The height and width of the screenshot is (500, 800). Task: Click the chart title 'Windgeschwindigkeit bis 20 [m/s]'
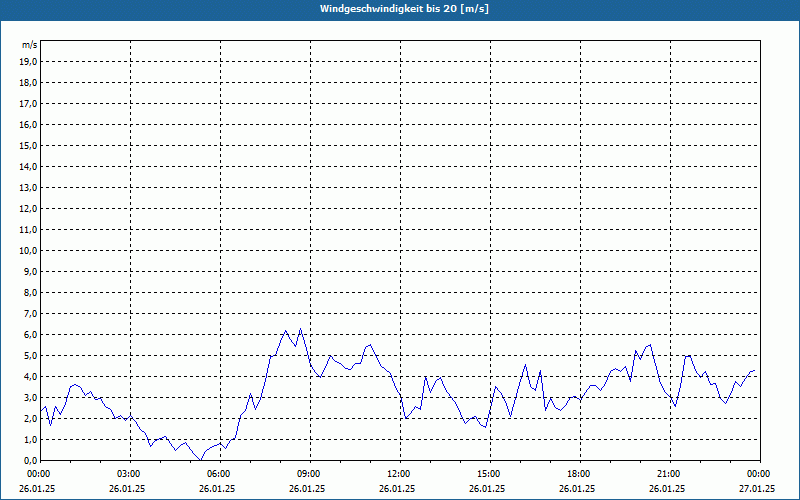point(404,9)
